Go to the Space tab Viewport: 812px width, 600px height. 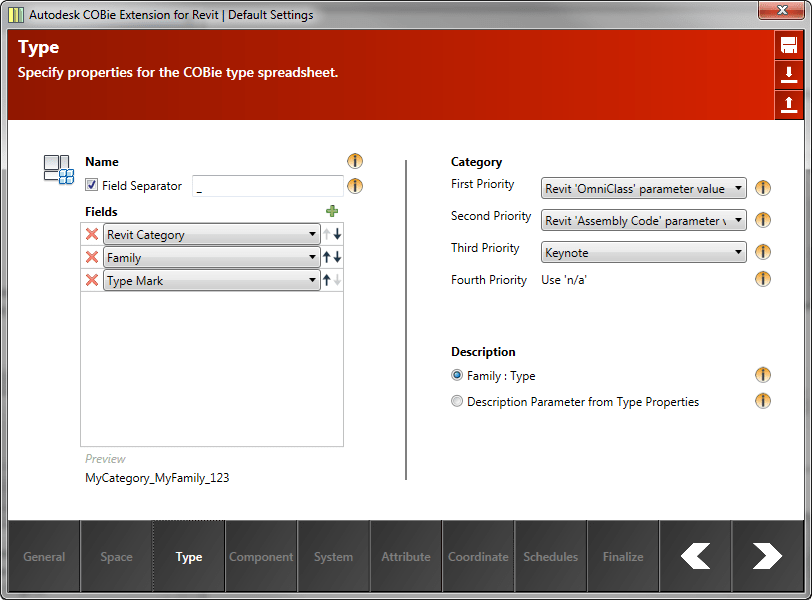(x=116, y=557)
